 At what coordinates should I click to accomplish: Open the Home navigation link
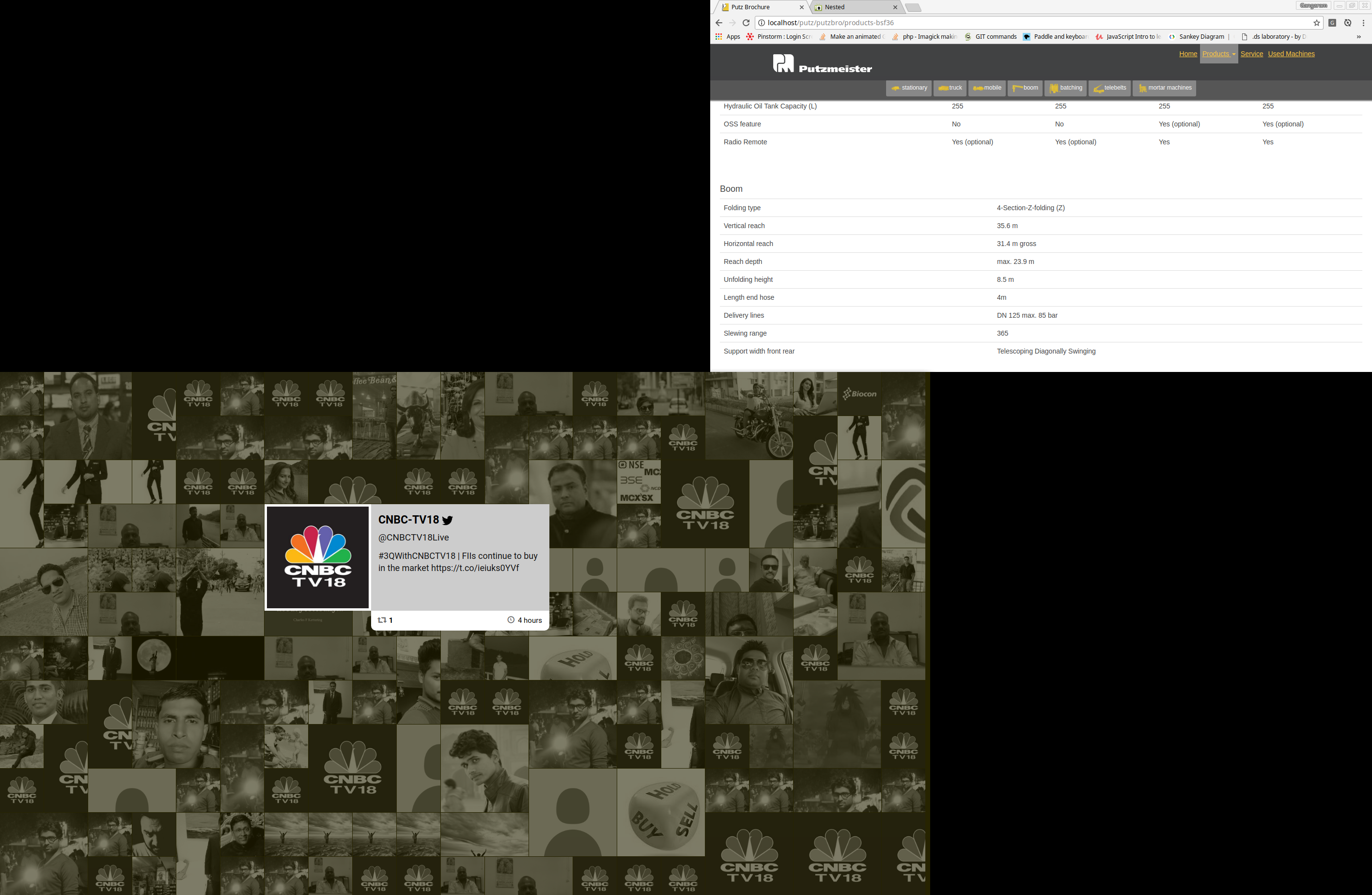[x=1188, y=54]
